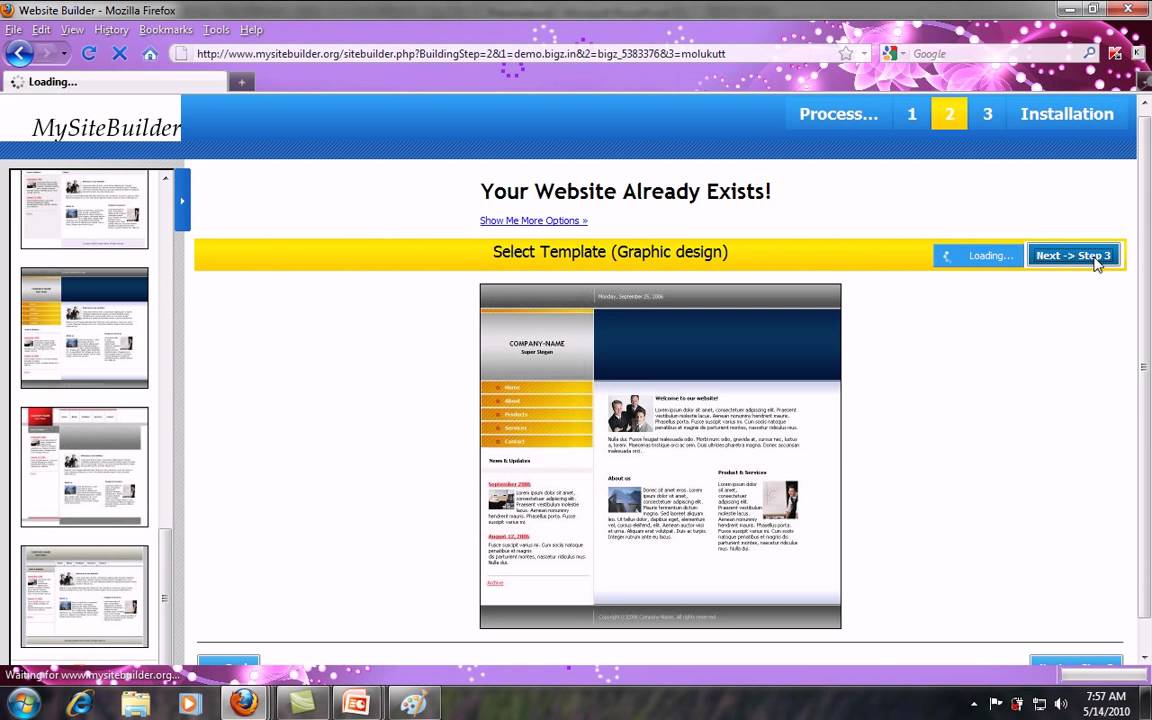Click the Installation step label
Viewport: 1152px width, 720px height.
pyautogui.click(x=1067, y=114)
